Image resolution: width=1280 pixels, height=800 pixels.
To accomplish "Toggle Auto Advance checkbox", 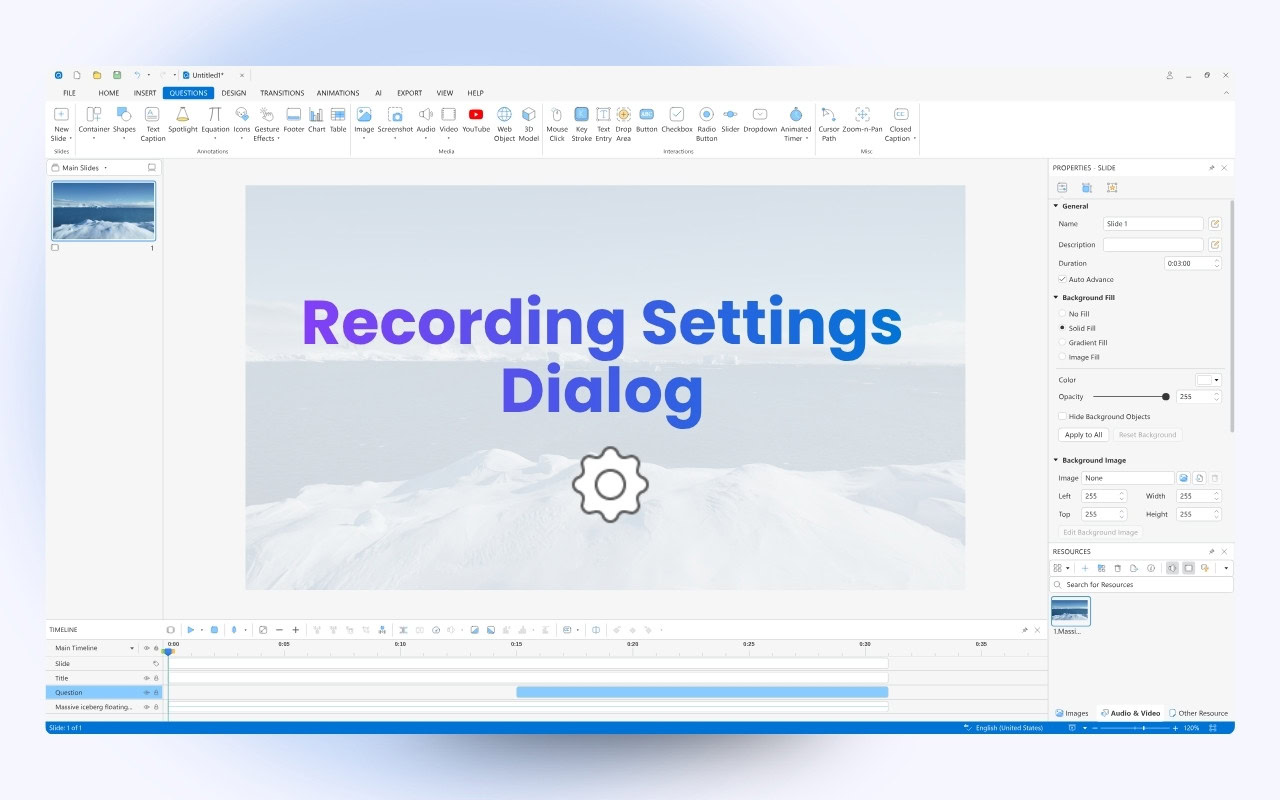I will click(1062, 279).
